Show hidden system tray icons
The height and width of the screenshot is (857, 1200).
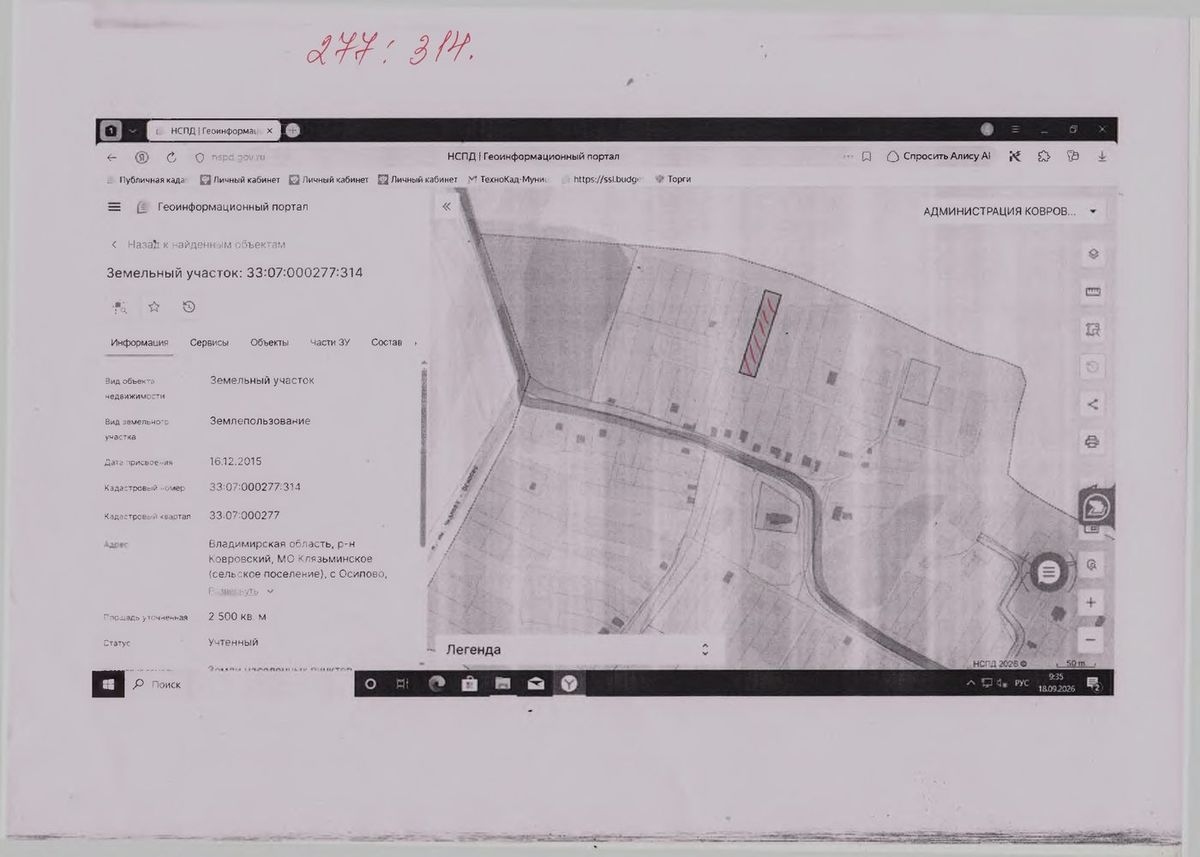(x=970, y=684)
